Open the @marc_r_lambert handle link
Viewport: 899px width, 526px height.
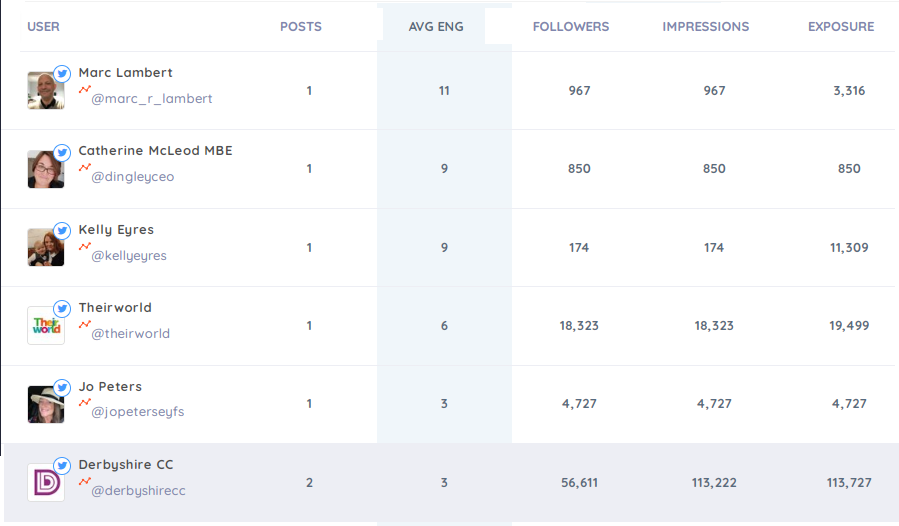point(152,99)
